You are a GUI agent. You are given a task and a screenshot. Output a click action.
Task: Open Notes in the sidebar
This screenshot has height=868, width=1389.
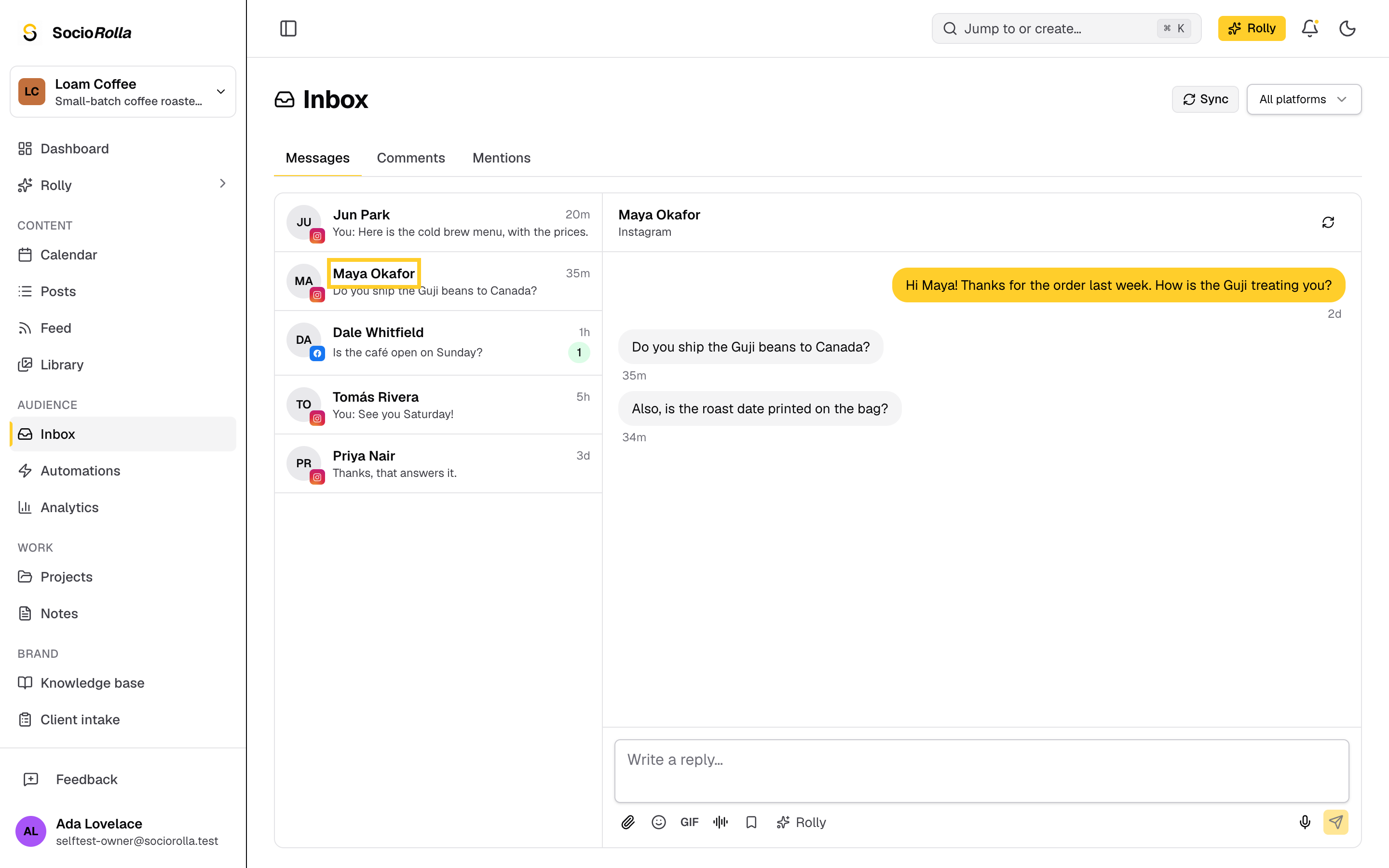click(x=123, y=614)
